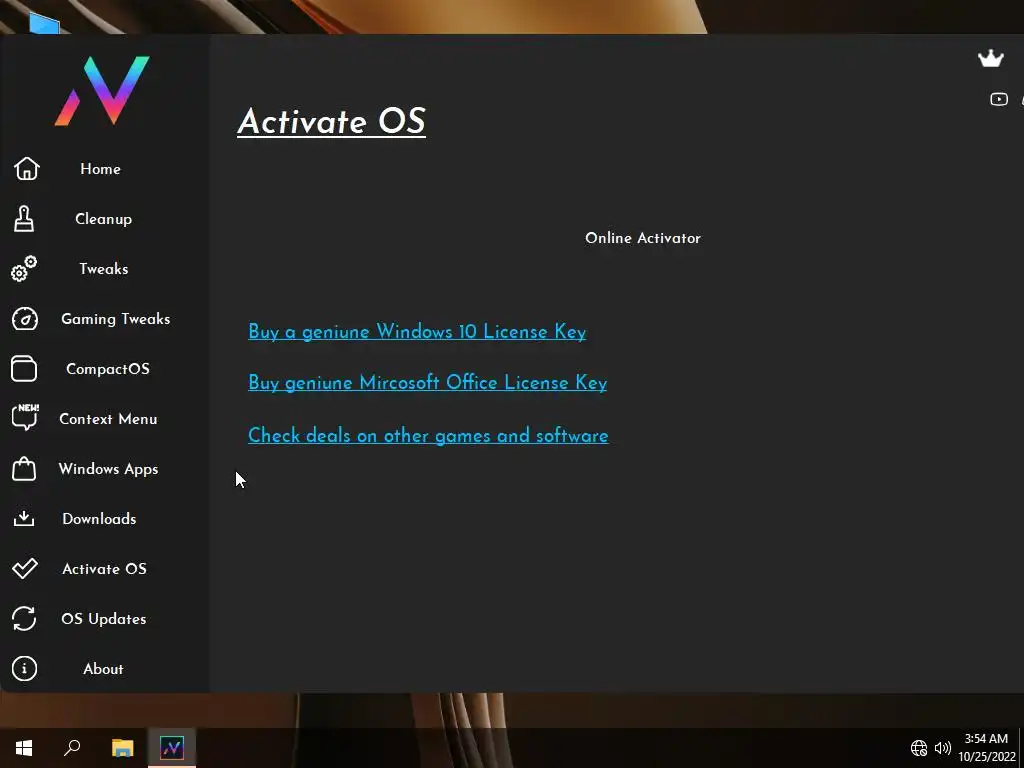This screenshot has width=1024, height=768.
Task: Click the About info circle icon
Action: click(x=24, y=668)
